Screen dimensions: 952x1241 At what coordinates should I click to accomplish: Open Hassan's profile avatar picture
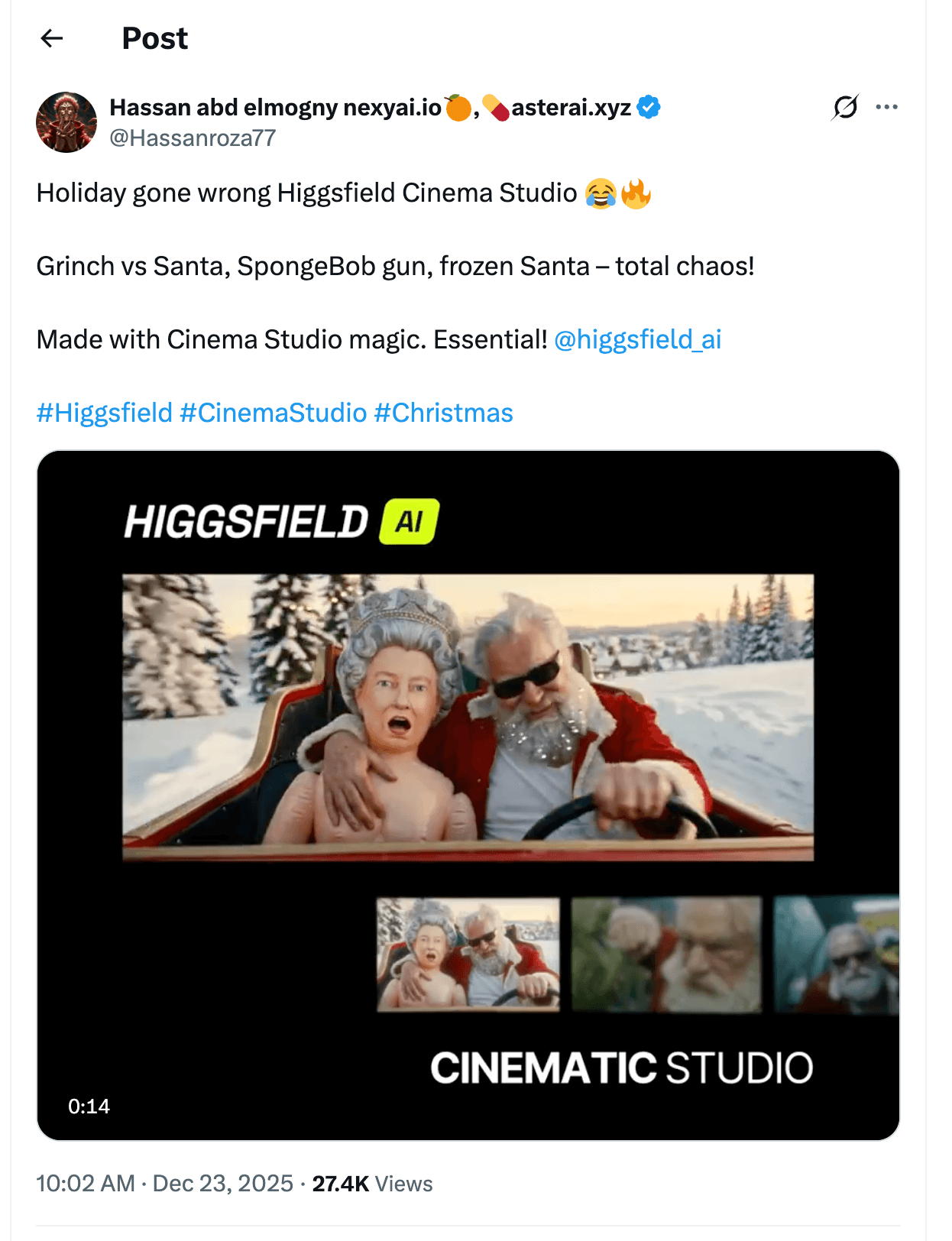click(66, 122)
